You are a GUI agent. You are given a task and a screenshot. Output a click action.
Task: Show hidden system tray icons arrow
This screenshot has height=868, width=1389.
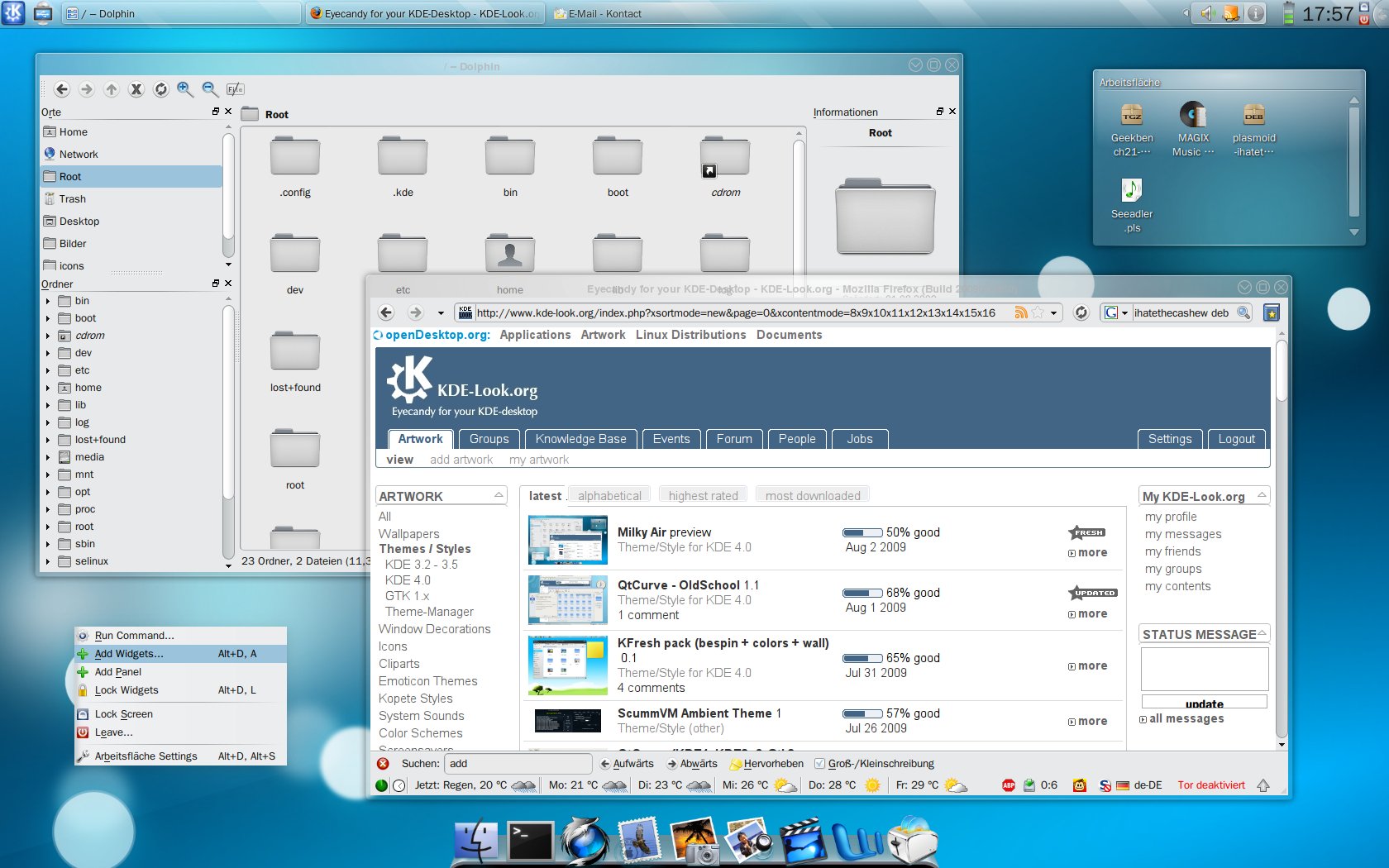pyautogui.click(x=1186, y=13)
